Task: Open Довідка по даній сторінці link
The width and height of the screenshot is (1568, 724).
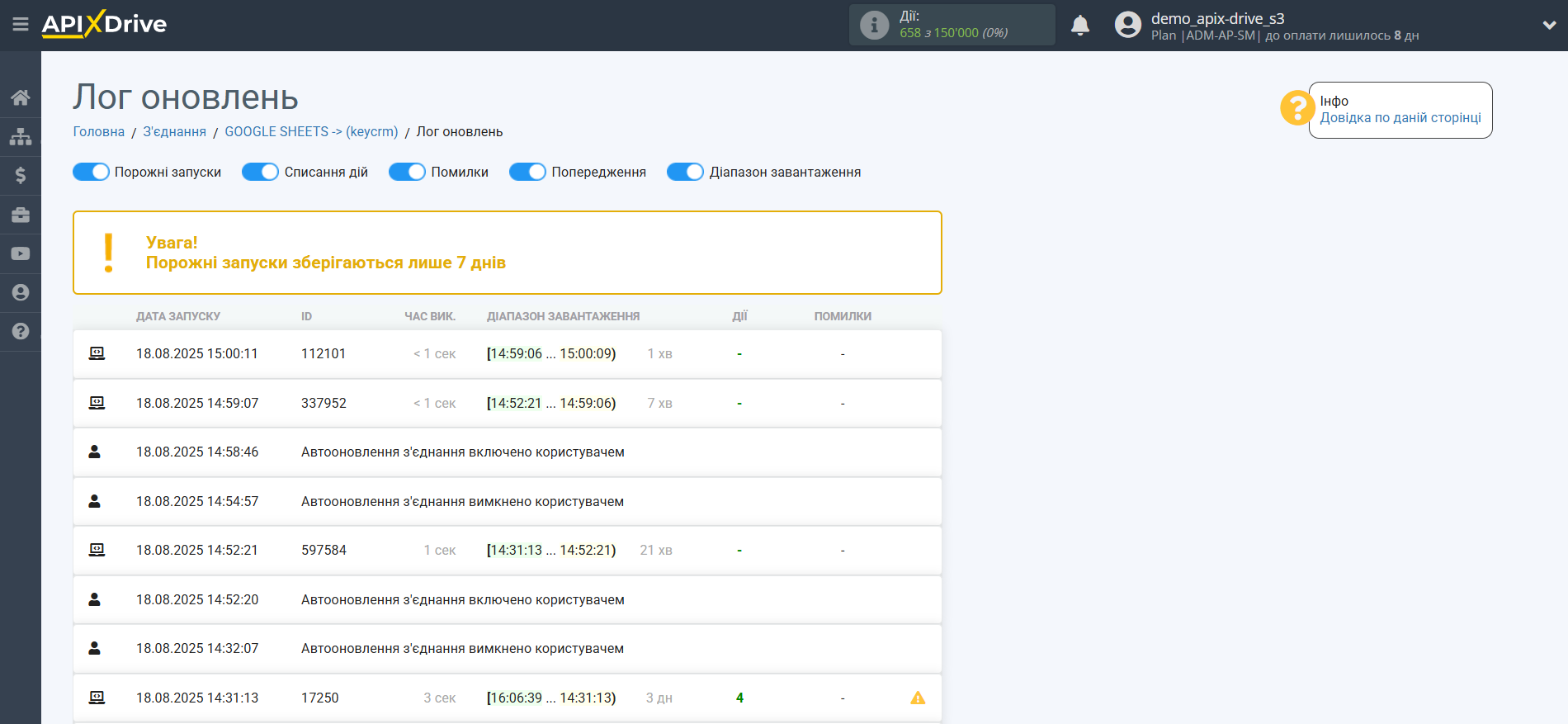Action: coord(1400,118)
